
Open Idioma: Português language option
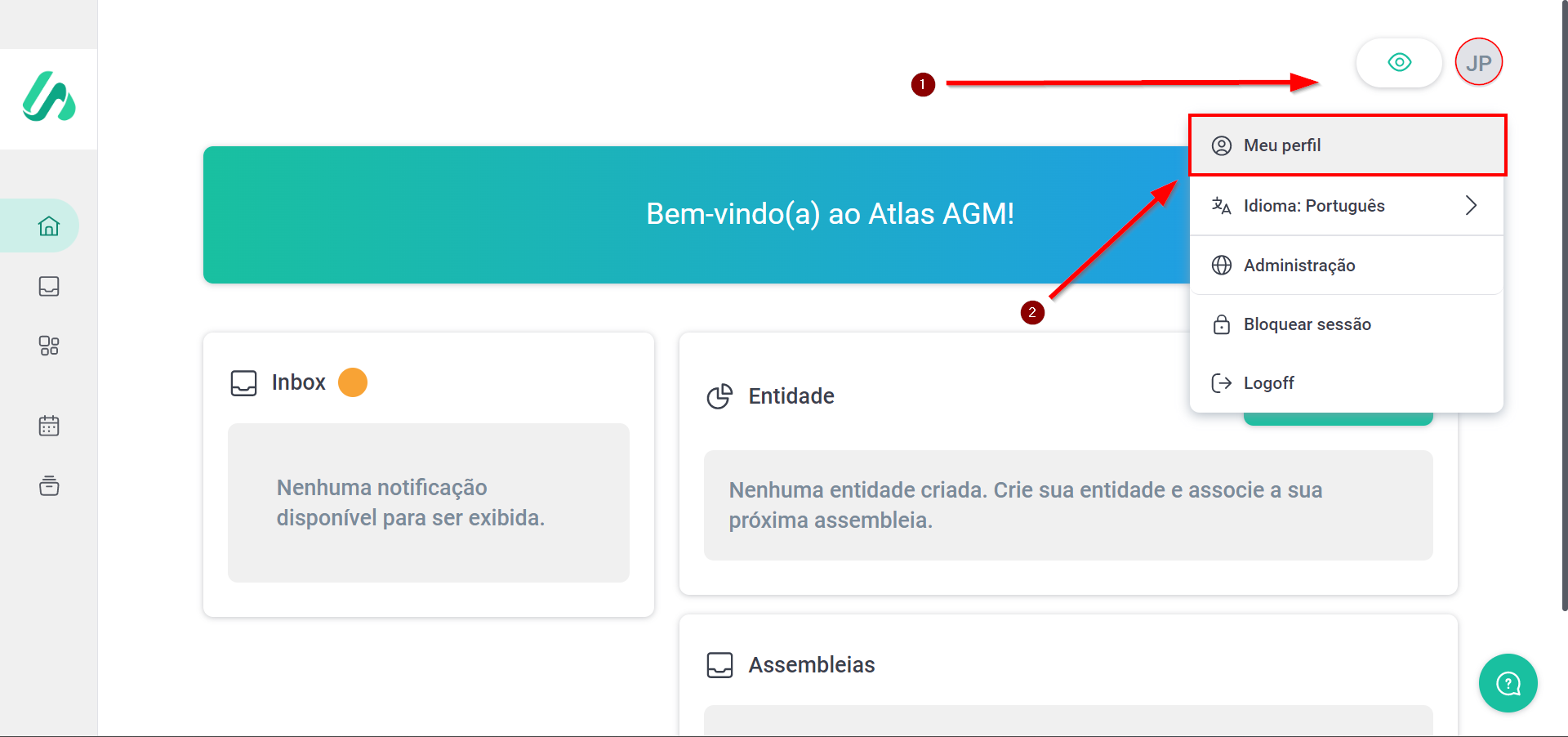click(x=1313, y=206)
